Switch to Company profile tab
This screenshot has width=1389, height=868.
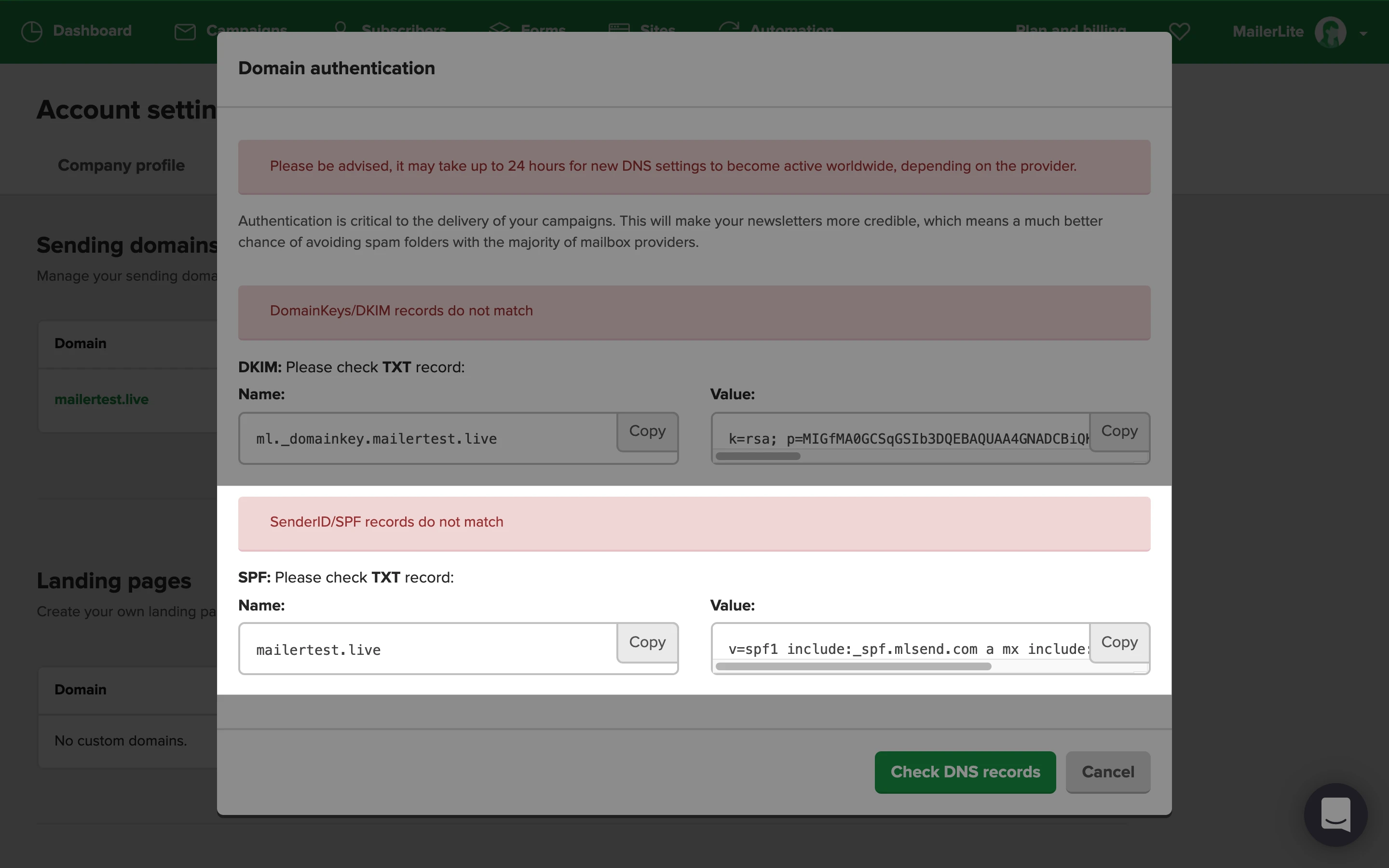click(121, 165)
